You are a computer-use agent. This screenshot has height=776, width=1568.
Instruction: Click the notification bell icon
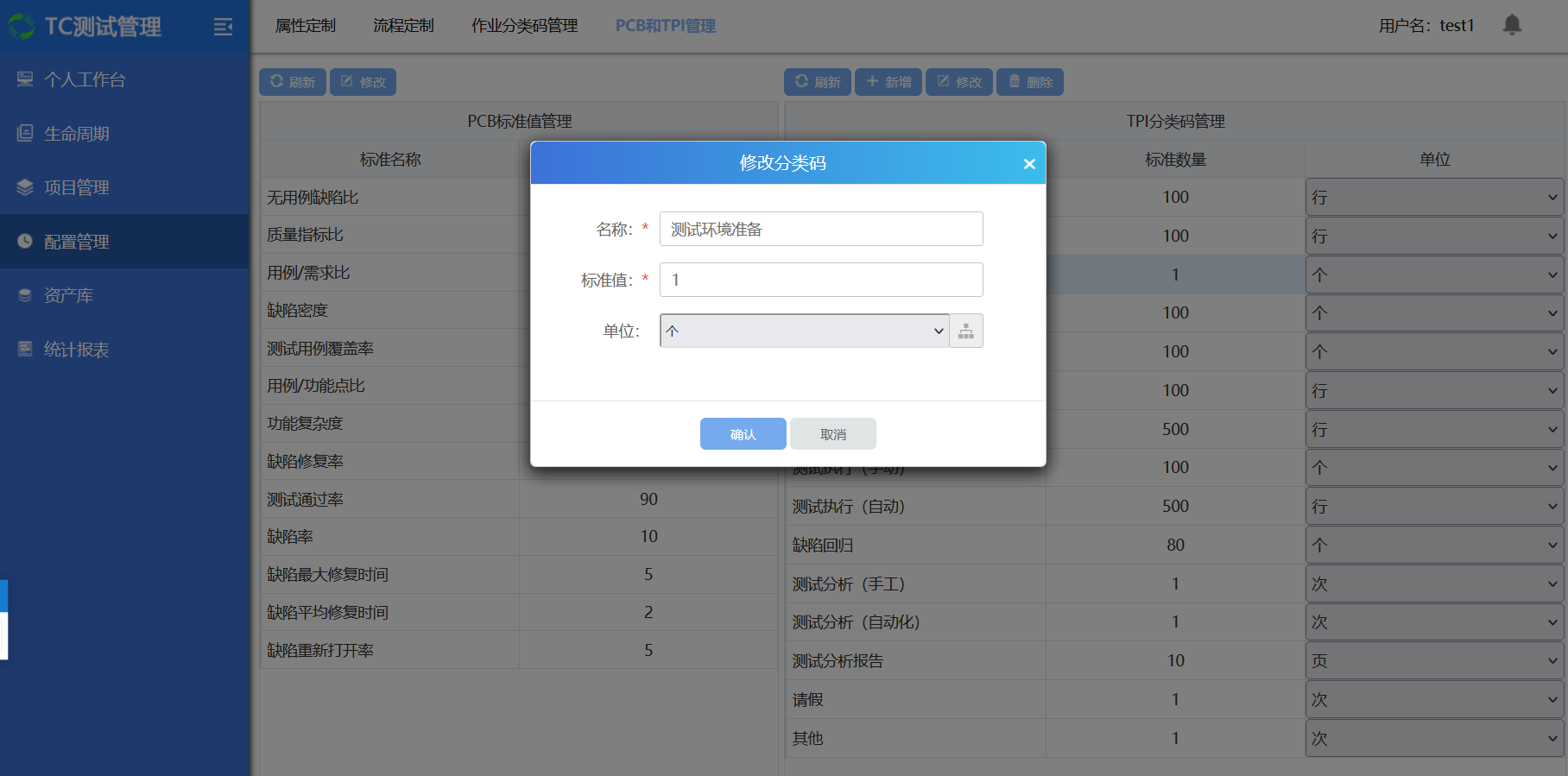pyautogui.click(x=1511, y=25)
